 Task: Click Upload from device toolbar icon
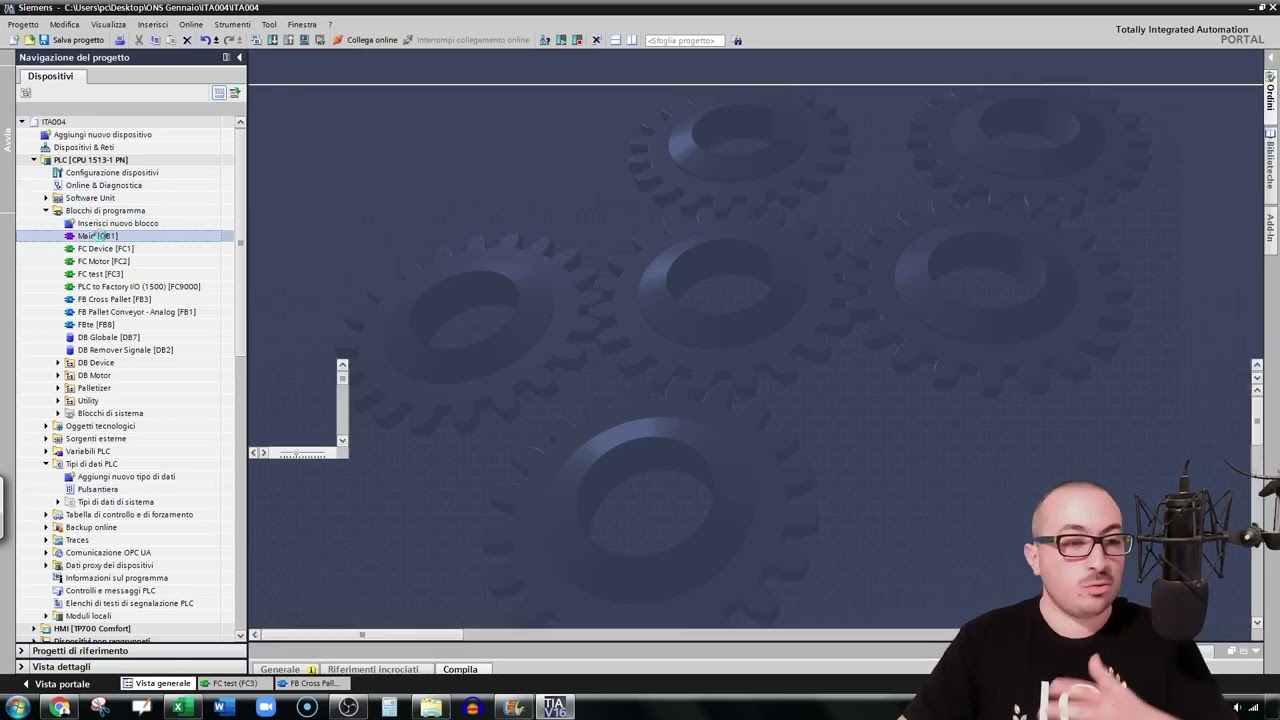click(x=289, y=40)
